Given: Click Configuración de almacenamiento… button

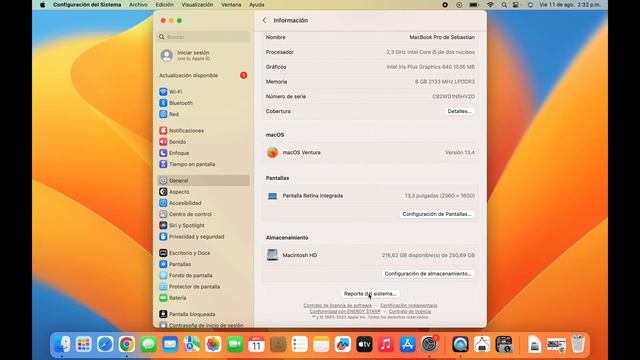Looking at the screenshot, I should pos(428,273).
